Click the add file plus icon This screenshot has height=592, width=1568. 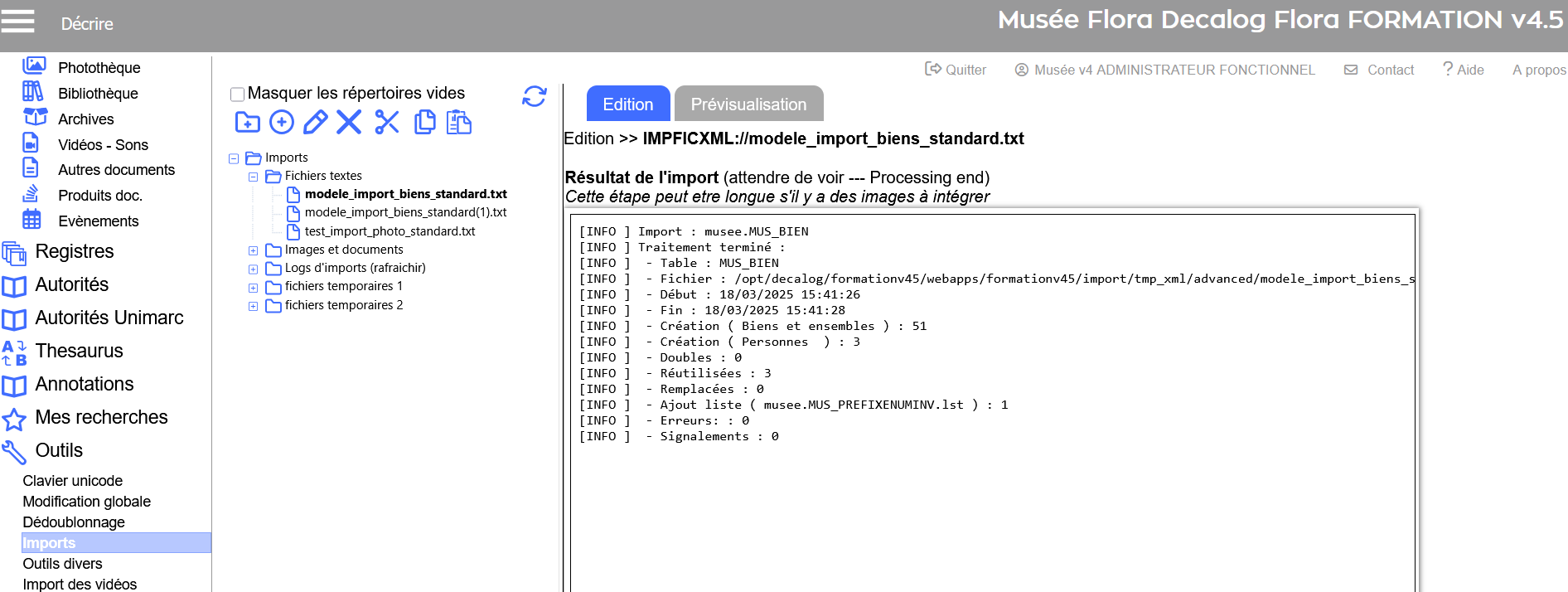[x=282, y=123]
